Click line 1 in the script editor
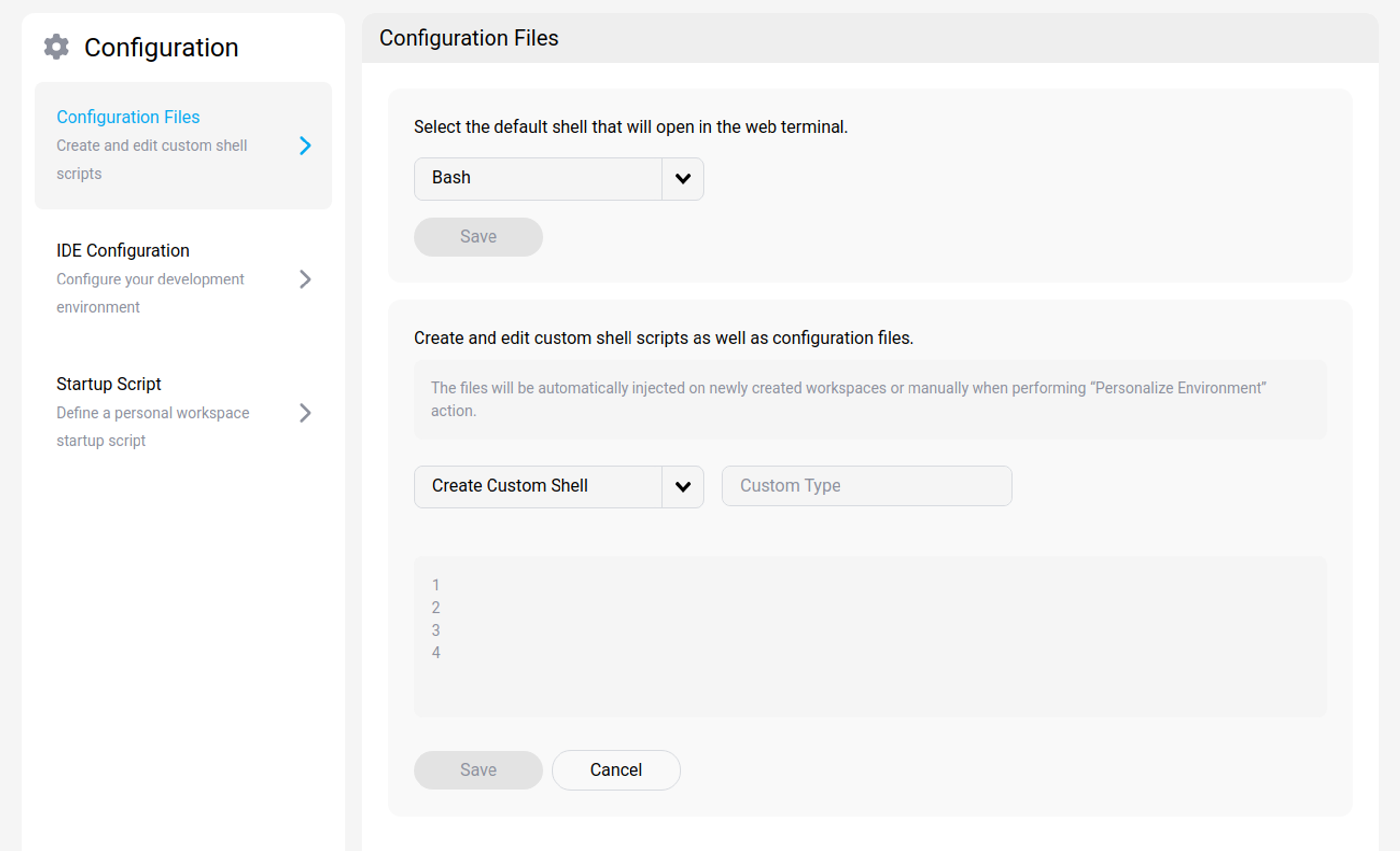This screenshot has width=1400, height=851. point(435,584)
